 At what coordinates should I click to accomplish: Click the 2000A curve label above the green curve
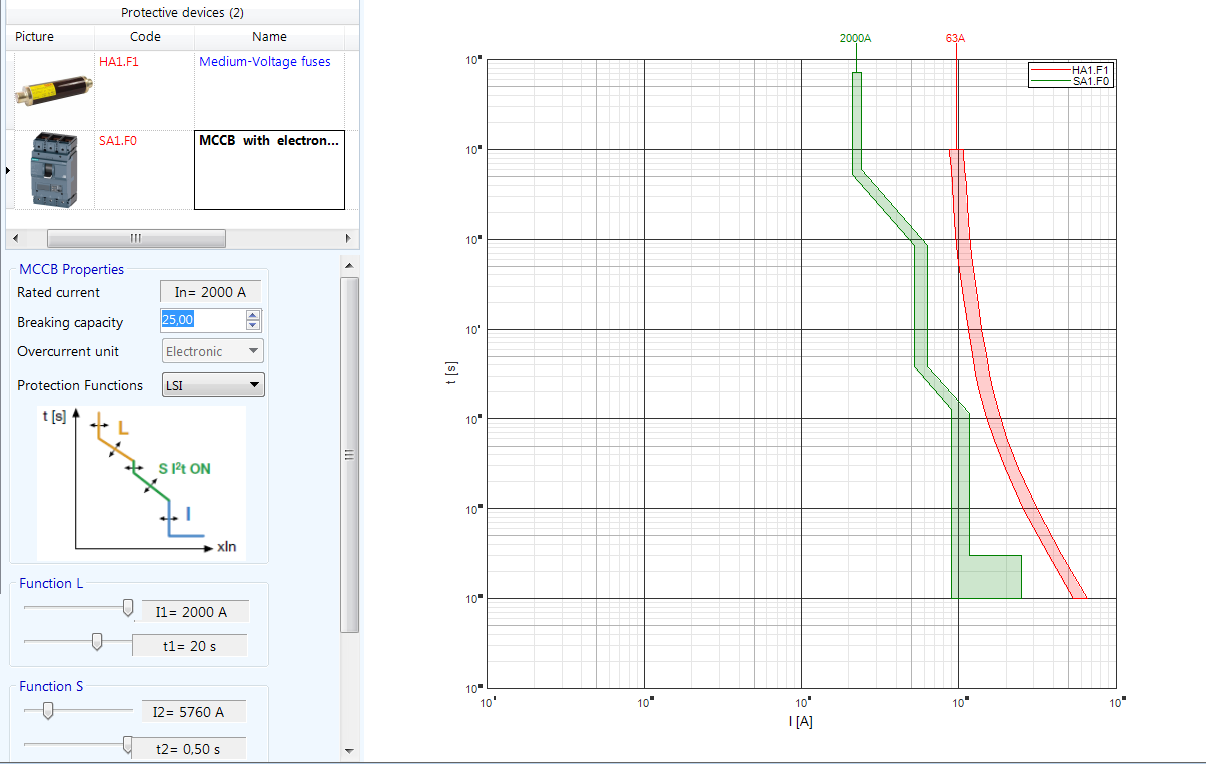(x=856, y=38)
